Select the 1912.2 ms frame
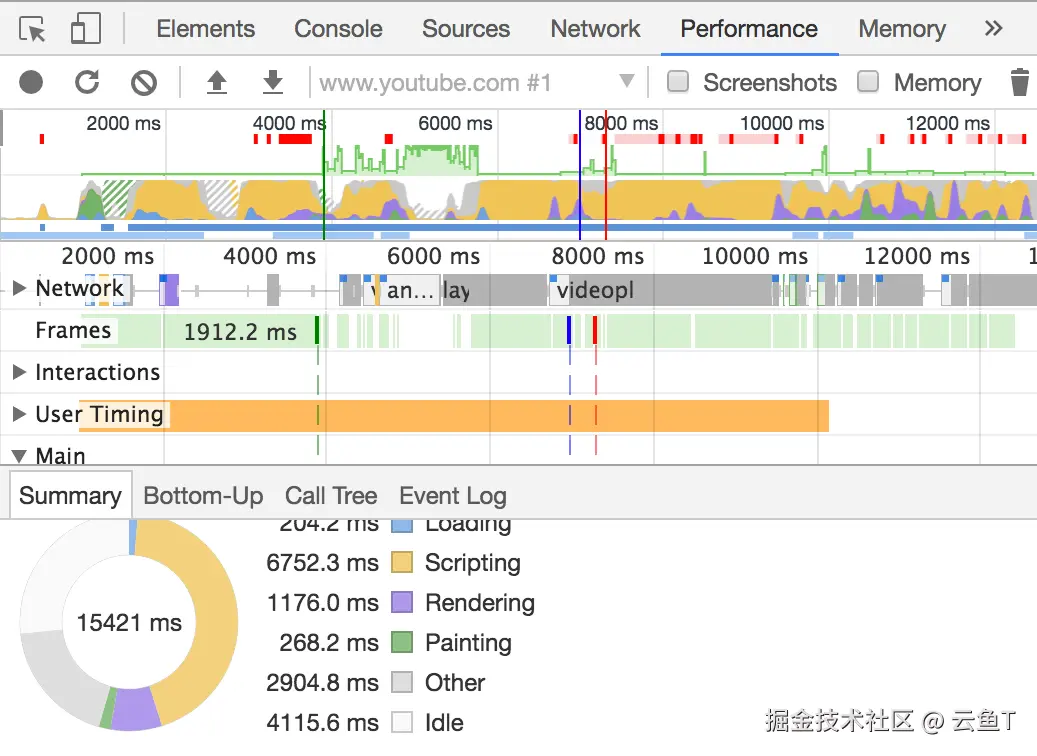The width and height of the screenshot is (1037, 756). pos(240,331)
